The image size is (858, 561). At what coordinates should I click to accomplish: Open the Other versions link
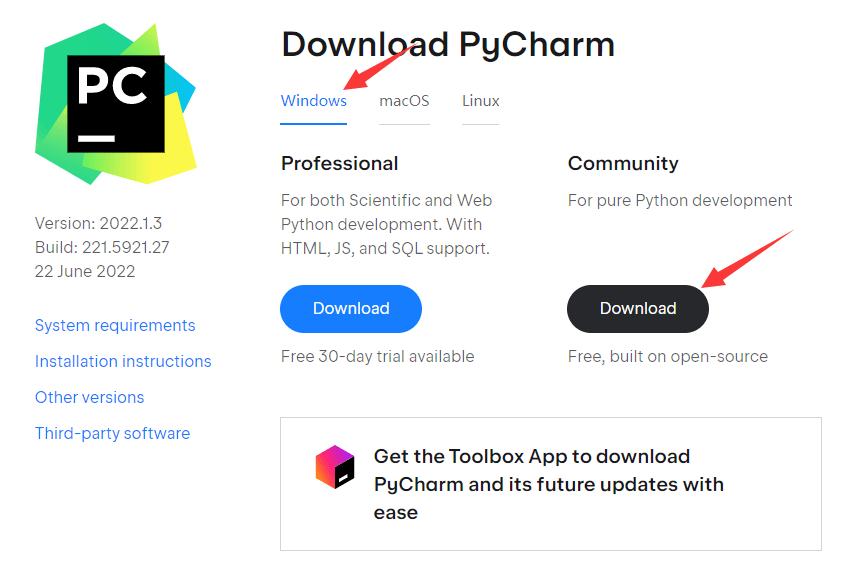tap(89, 397)
